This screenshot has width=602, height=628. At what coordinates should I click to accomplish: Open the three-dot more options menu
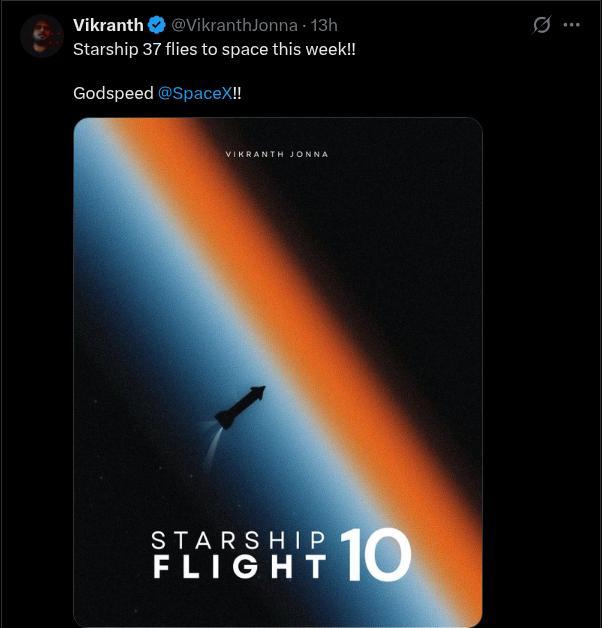pyautogui.click(x=571, y=25)
